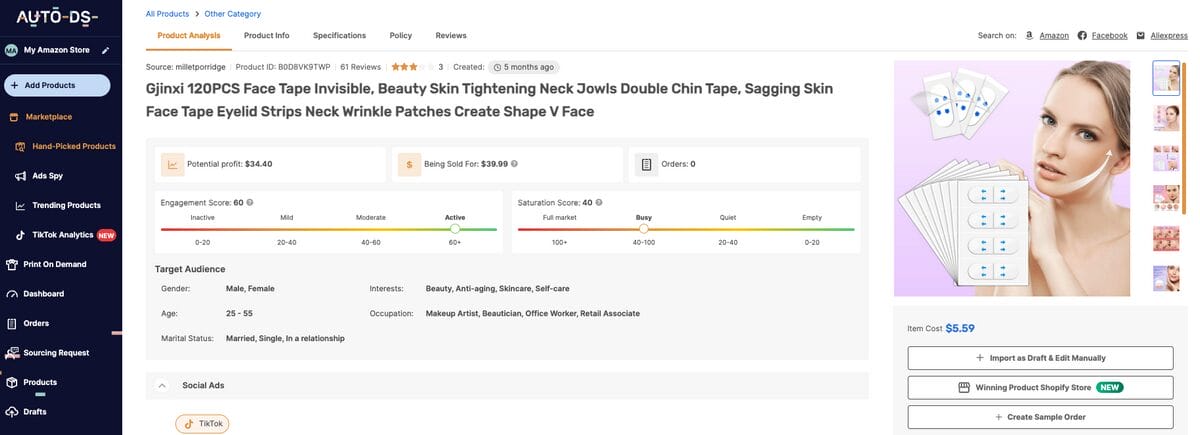The height and width of the screenshot is (435, 1200).
Task: Switch to the Product Info tab
Action: (267, 36)
